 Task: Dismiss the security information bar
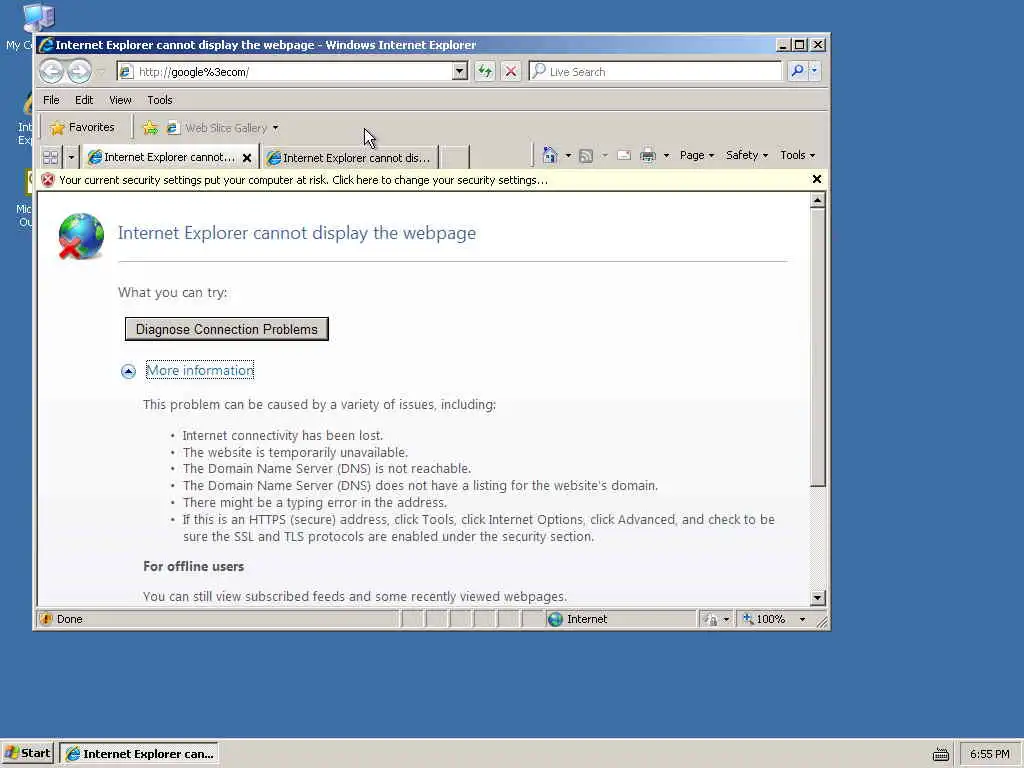coord(816,179)
